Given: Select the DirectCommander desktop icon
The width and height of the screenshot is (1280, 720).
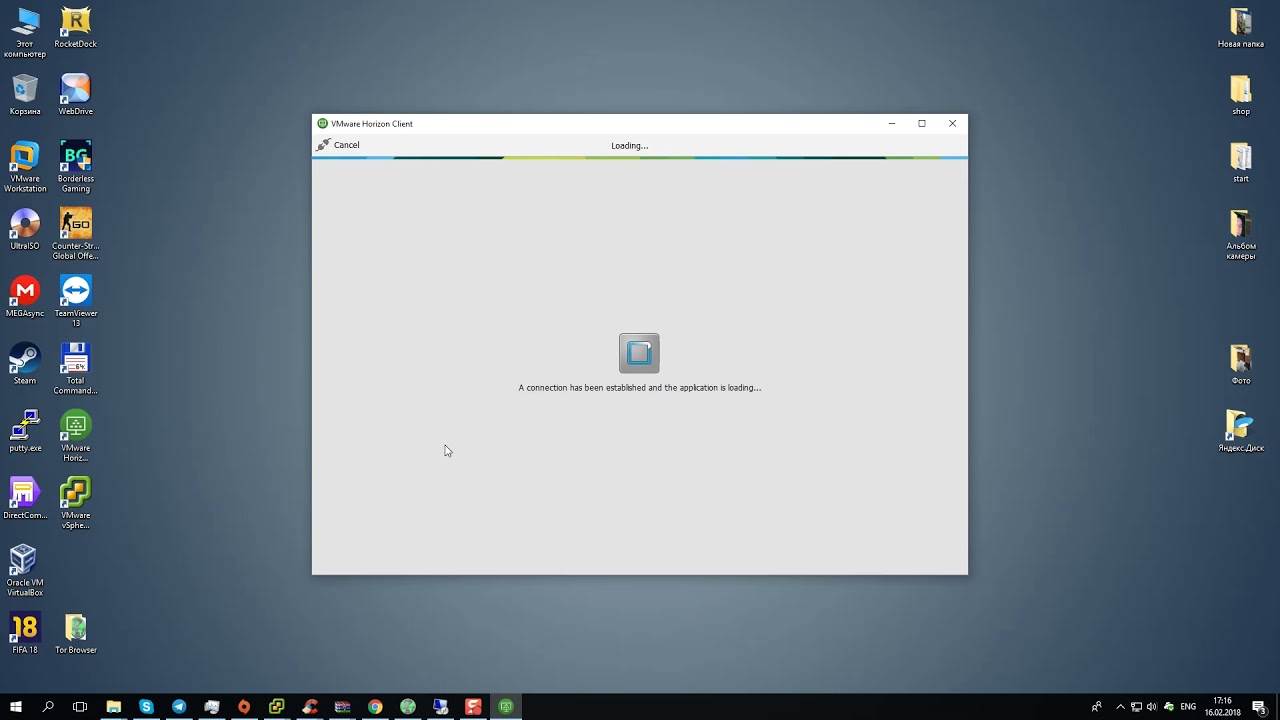Looking at the screenshot, I should tap(25, 498).
